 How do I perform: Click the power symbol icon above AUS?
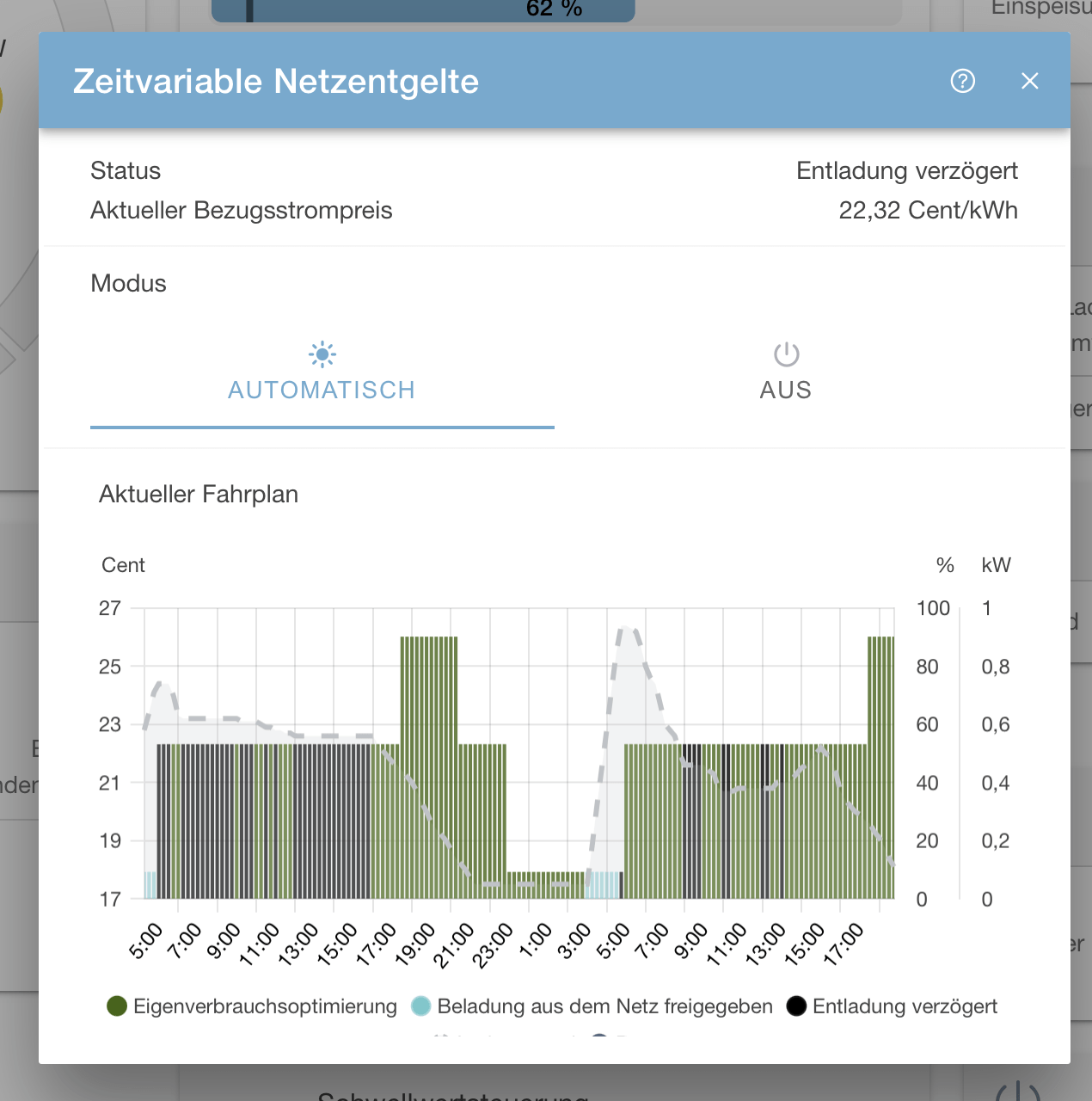(785, 354)
